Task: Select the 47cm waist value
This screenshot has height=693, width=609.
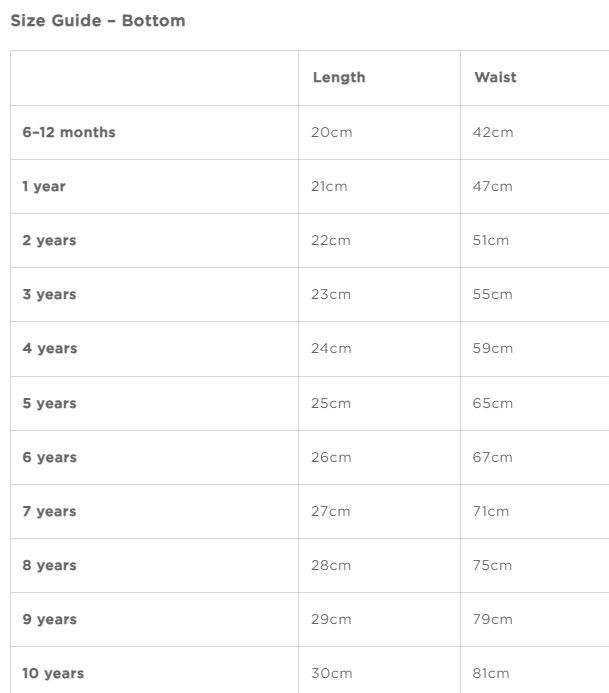Action: click(x=493, y=186)
